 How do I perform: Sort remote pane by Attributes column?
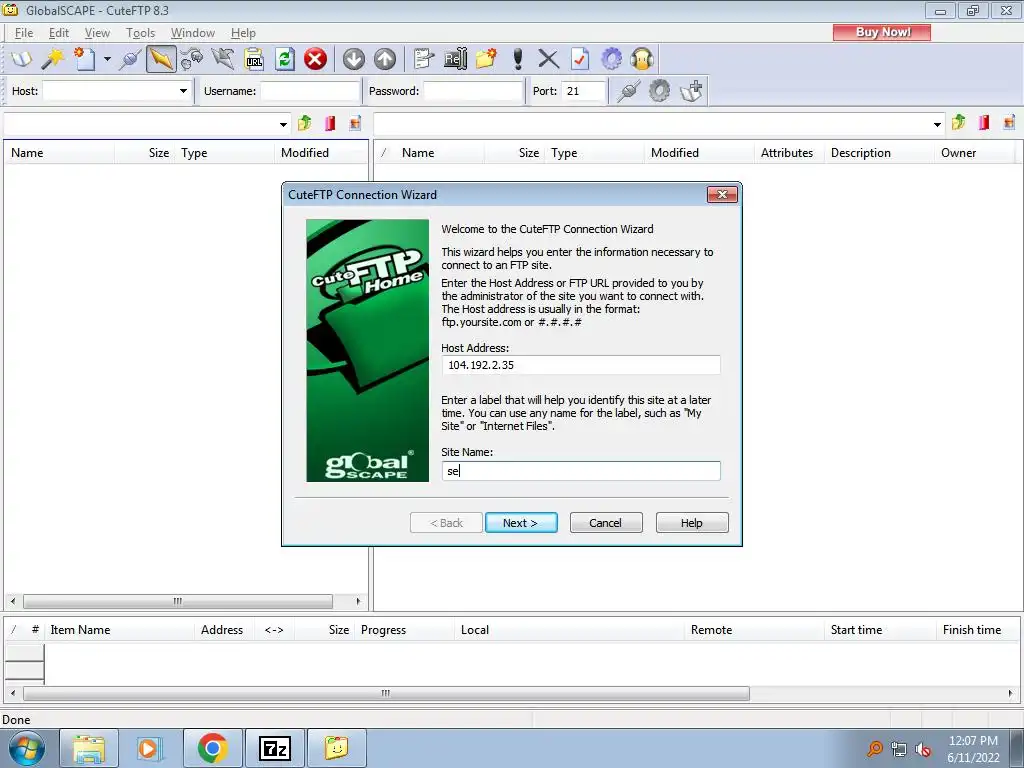(x=787, y=153)
